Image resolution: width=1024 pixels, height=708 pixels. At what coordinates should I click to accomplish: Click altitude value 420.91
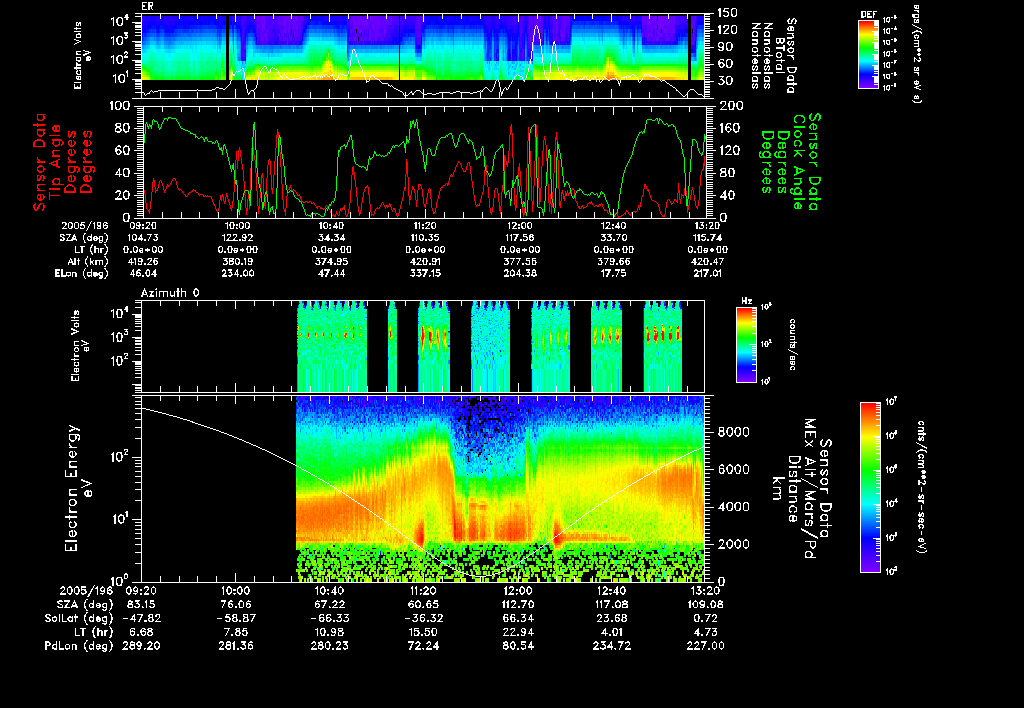(425, 261)
